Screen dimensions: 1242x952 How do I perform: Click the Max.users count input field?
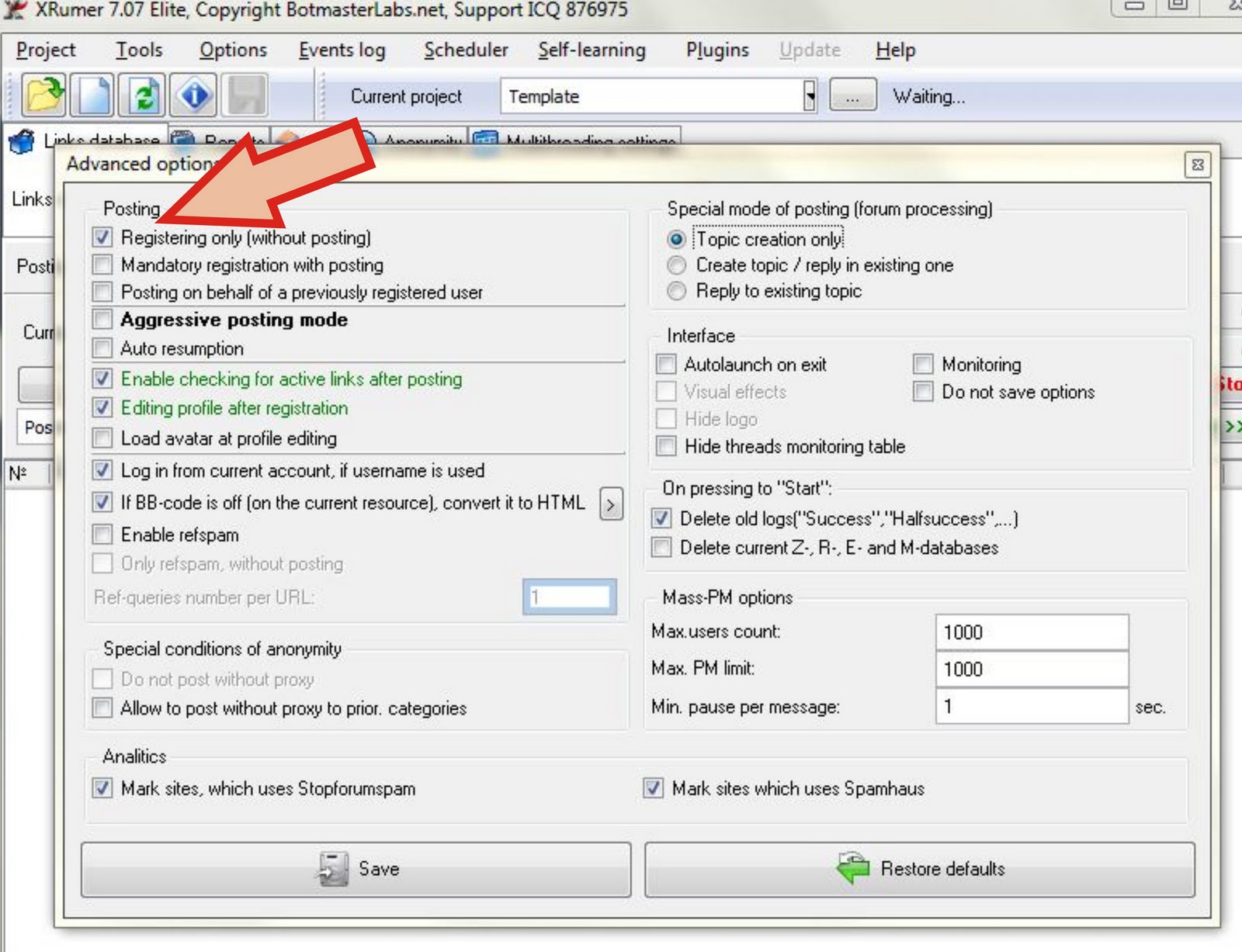pos(1032,632)
